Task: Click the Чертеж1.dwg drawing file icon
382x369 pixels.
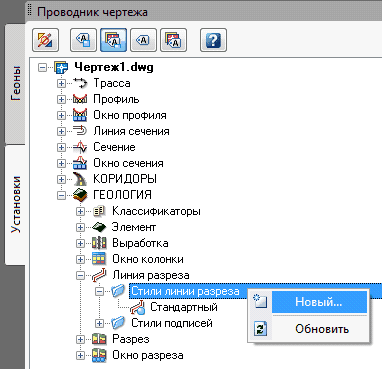Action: click(61, 67)
